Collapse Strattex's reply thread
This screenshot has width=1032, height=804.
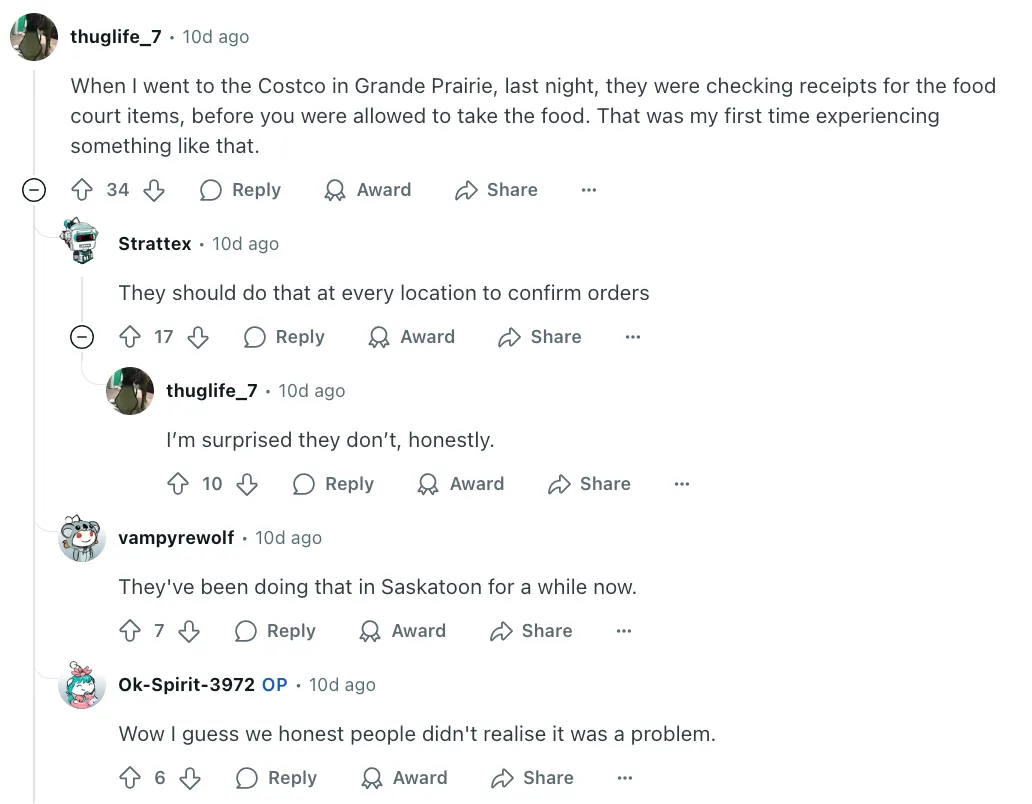82,337
